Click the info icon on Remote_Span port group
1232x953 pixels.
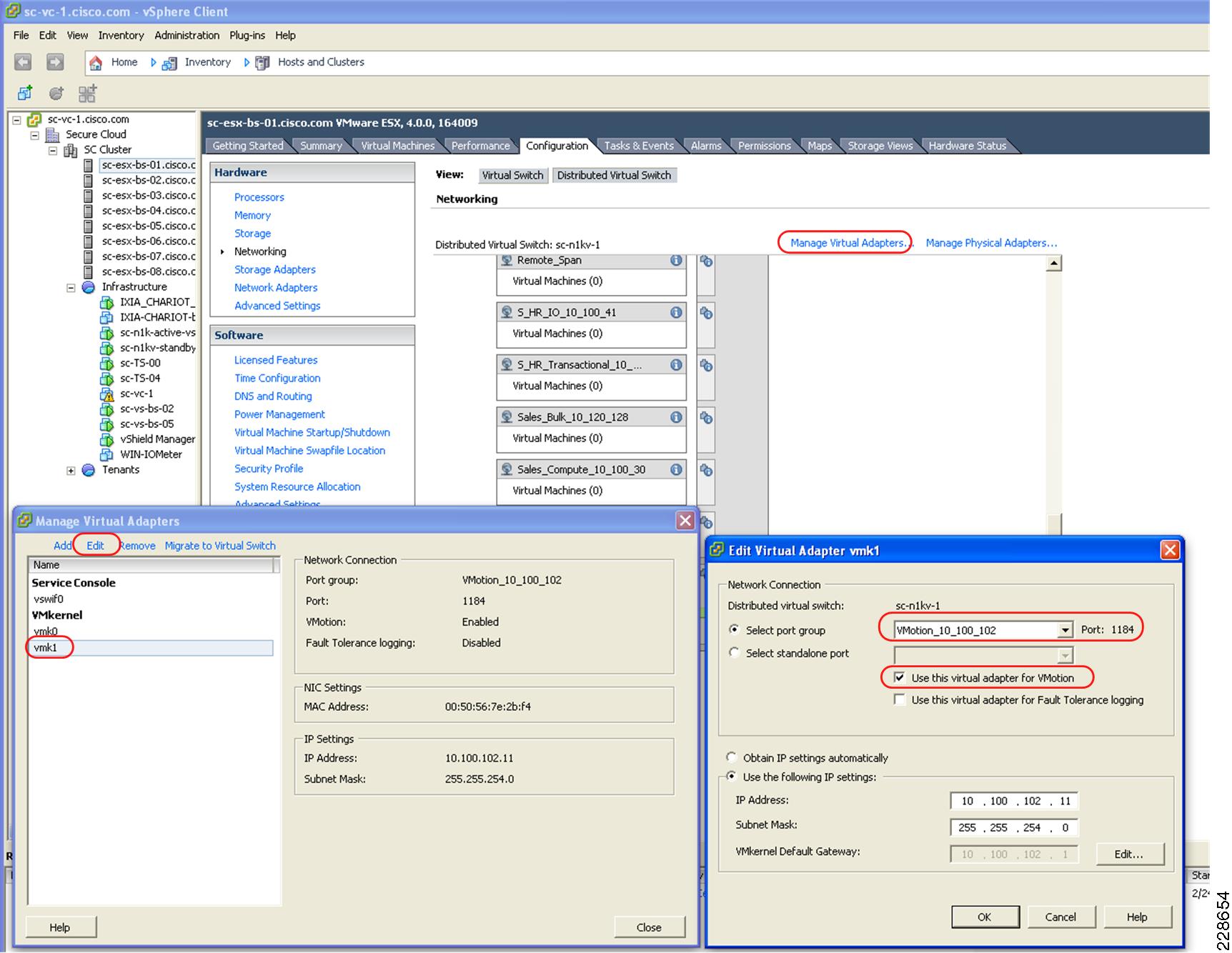coord(676,261)
